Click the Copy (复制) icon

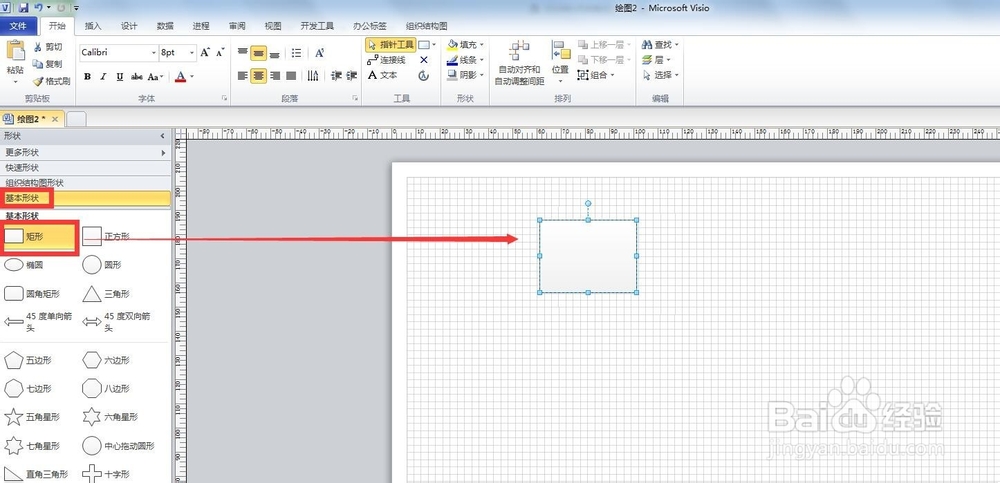[38, 64]
